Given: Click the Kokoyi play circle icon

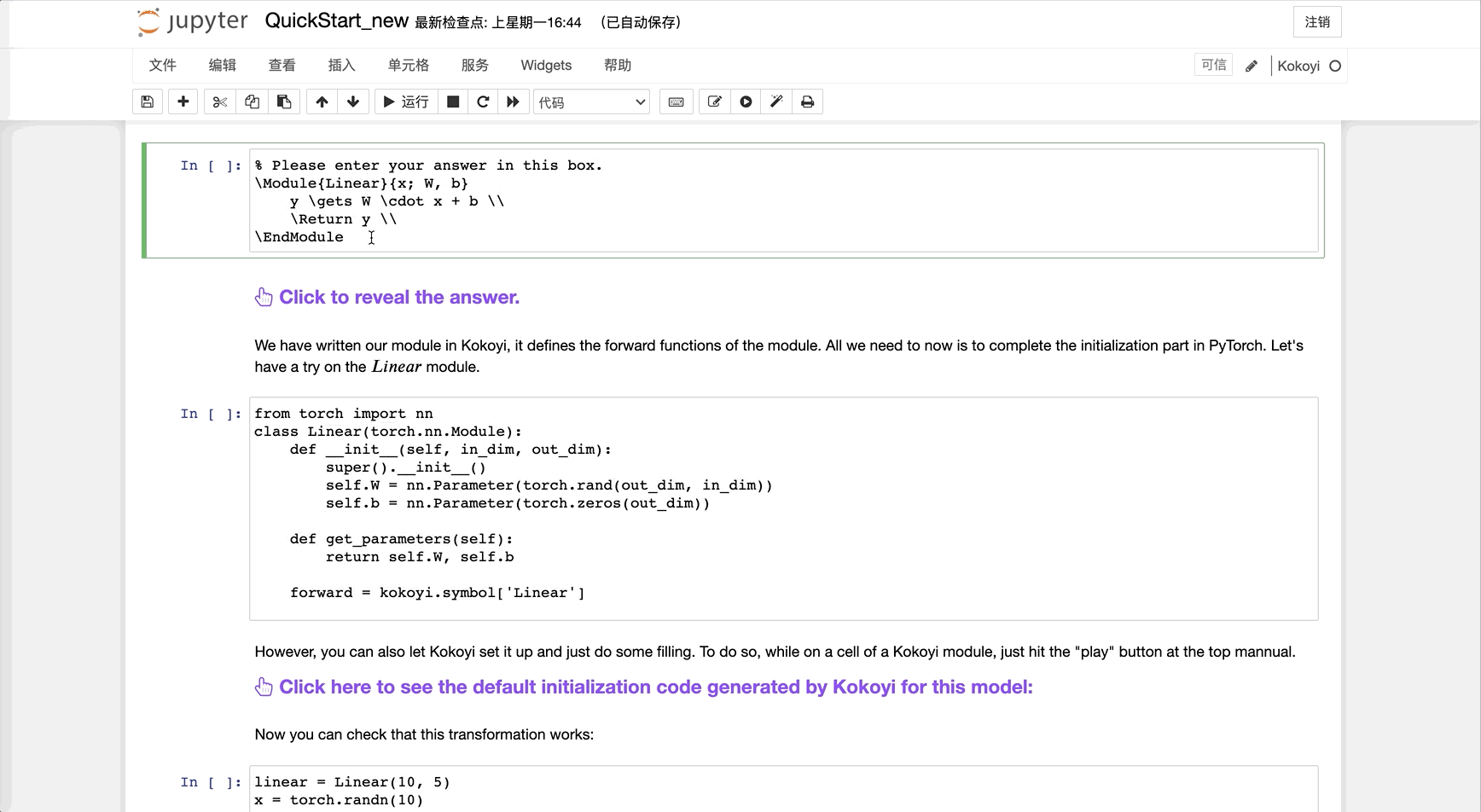Looking at the screenshot, I should coord(746,102).
